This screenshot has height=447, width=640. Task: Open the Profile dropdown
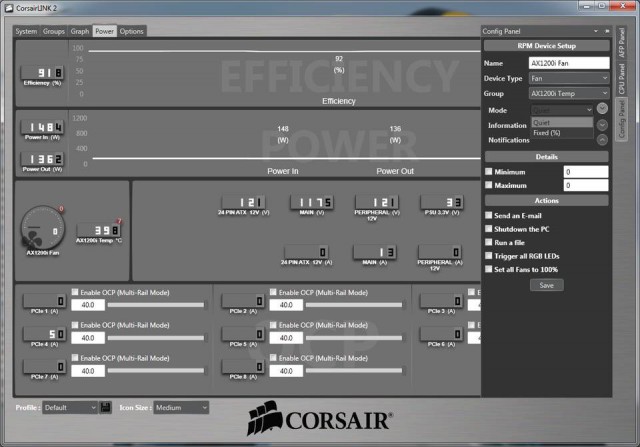[70, 407]
